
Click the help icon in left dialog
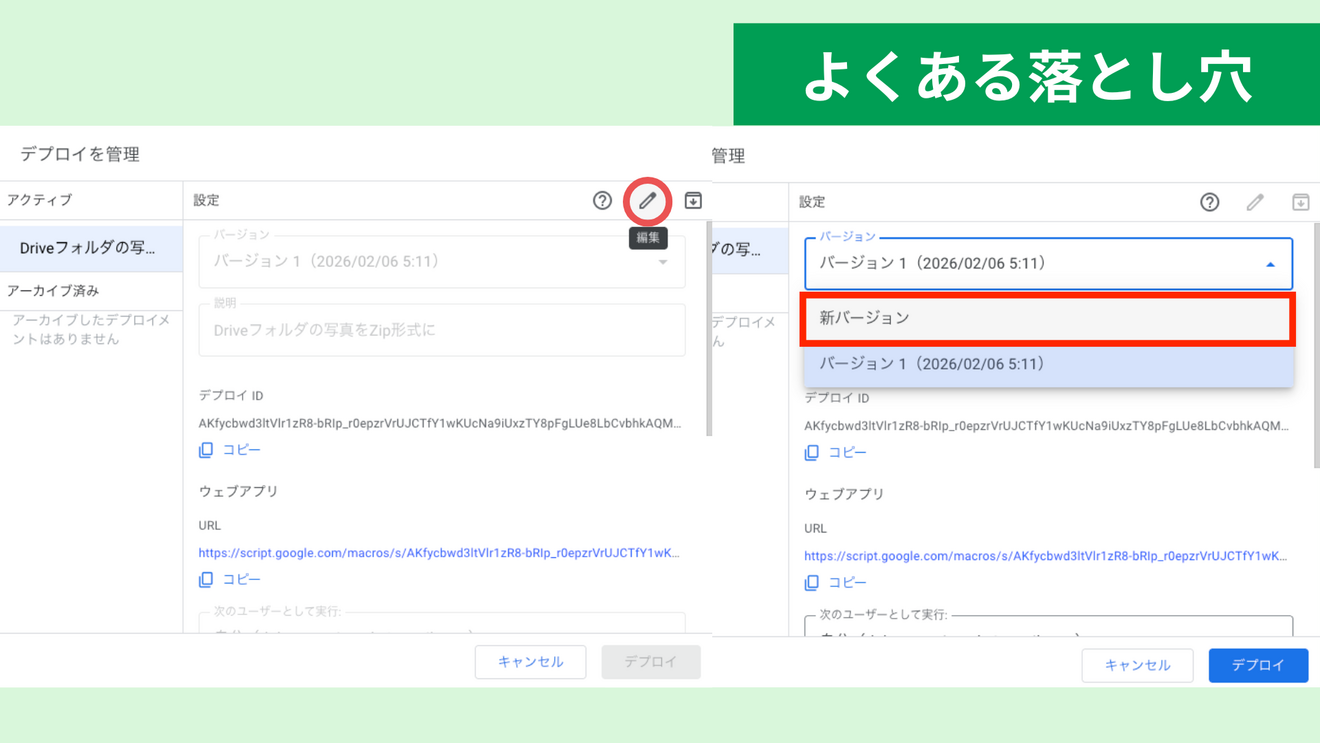(x=602, y=201)
